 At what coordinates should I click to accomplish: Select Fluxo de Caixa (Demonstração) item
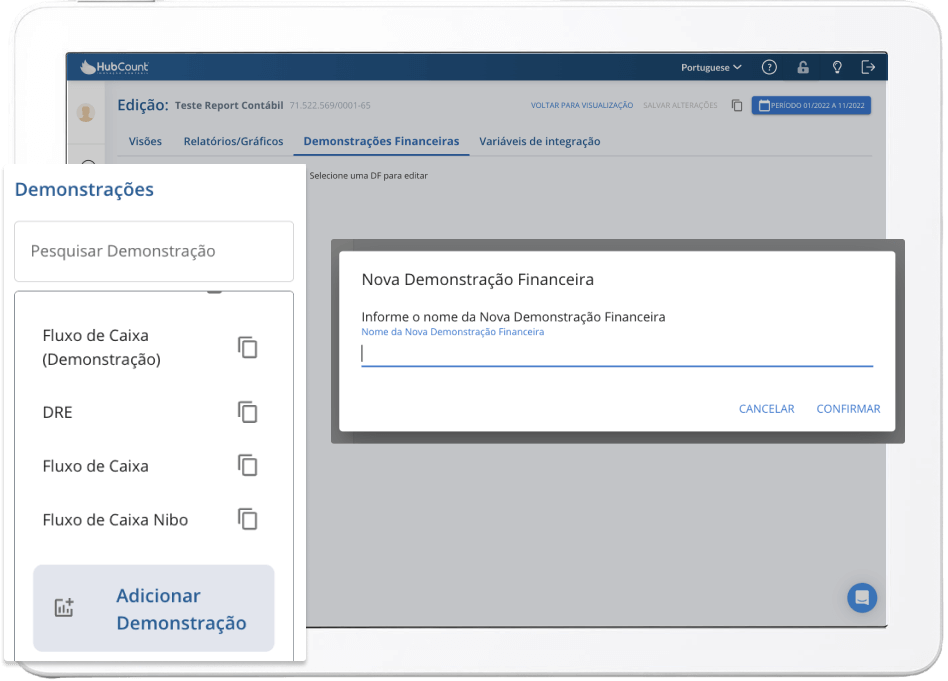click(102, 347)
